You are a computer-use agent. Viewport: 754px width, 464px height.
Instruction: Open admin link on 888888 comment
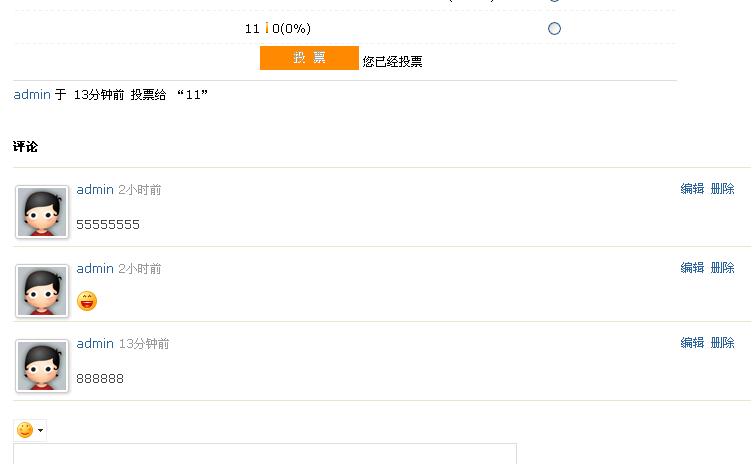95,343
